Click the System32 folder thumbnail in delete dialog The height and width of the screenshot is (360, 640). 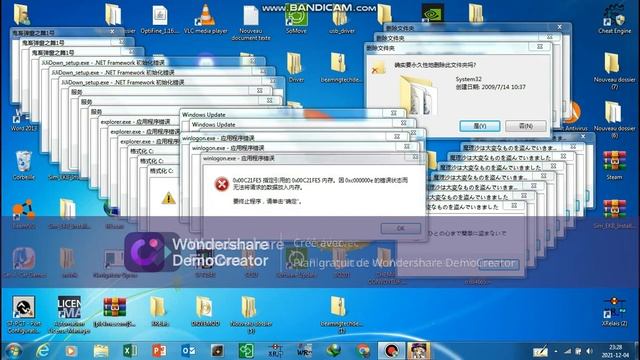[x=418, y=95]
